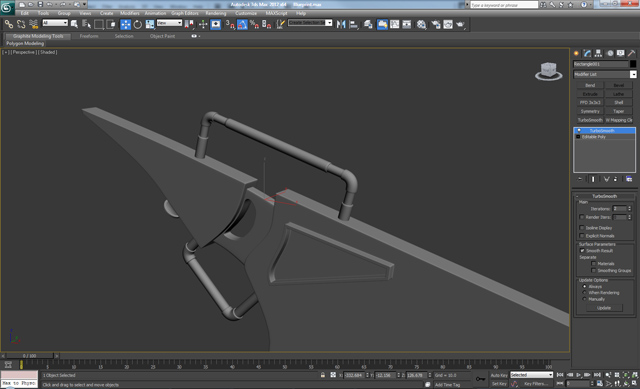
Task: Open the Material Editor icon
Action: coord(421,24)
